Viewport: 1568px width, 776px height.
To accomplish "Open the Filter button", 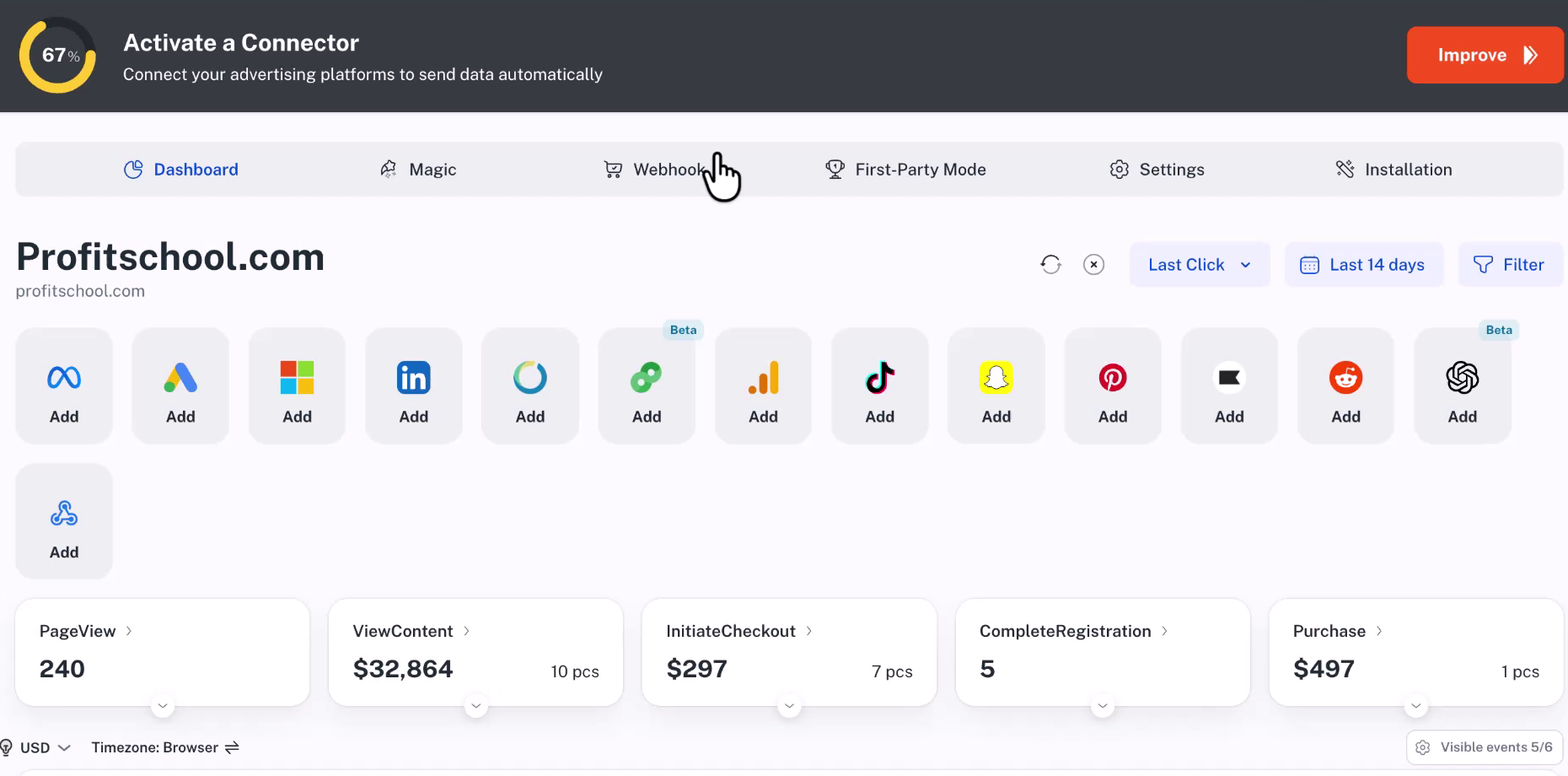I will pyautogui.click(x=1511, y=265).
